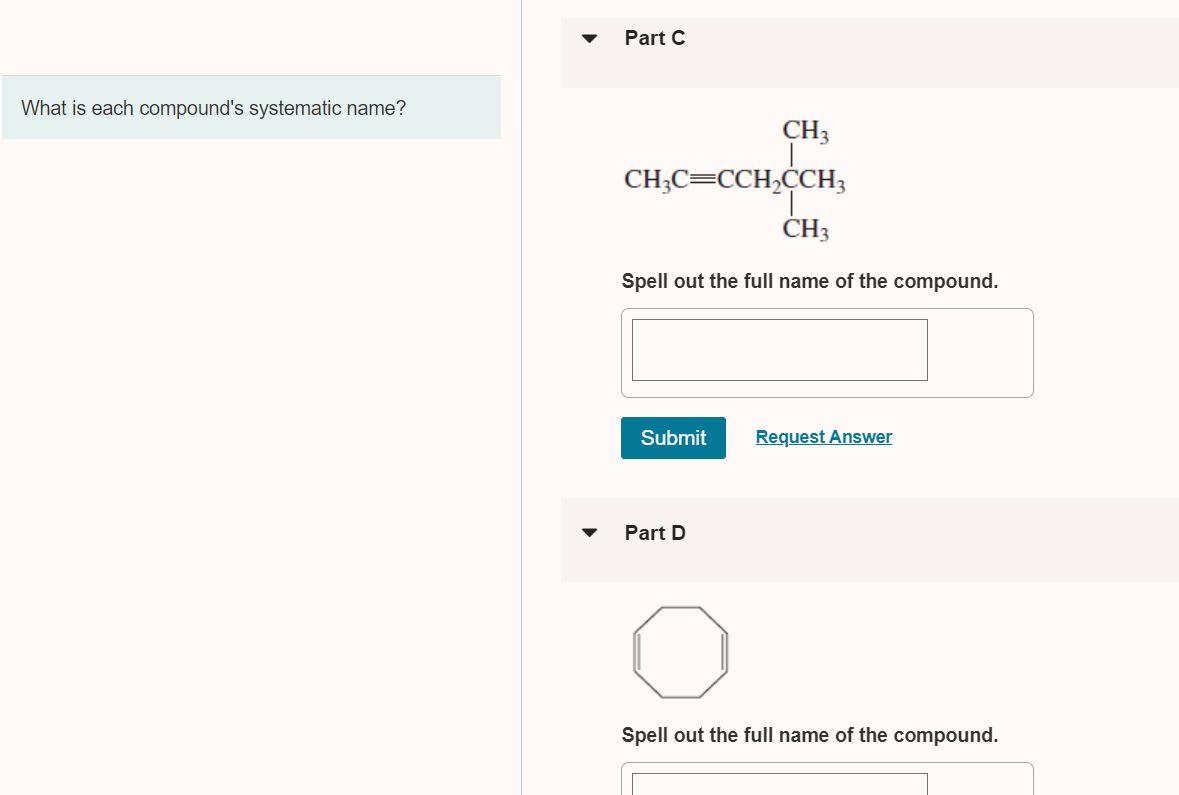This screenshot has height=795, width=1179.
Task: Click the 'Spell out the full name' text in Part D
Action: pyautogui.click(x=810, y=734)
